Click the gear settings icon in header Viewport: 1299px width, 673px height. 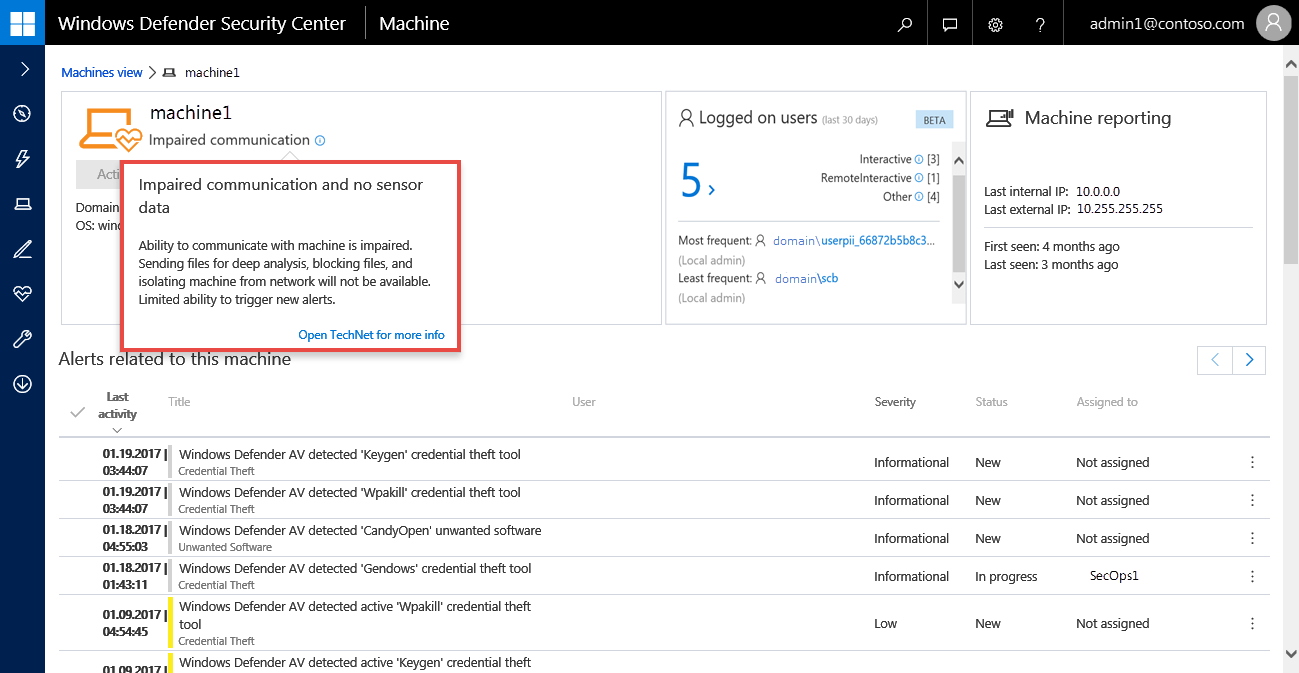[x=995, y=24]
